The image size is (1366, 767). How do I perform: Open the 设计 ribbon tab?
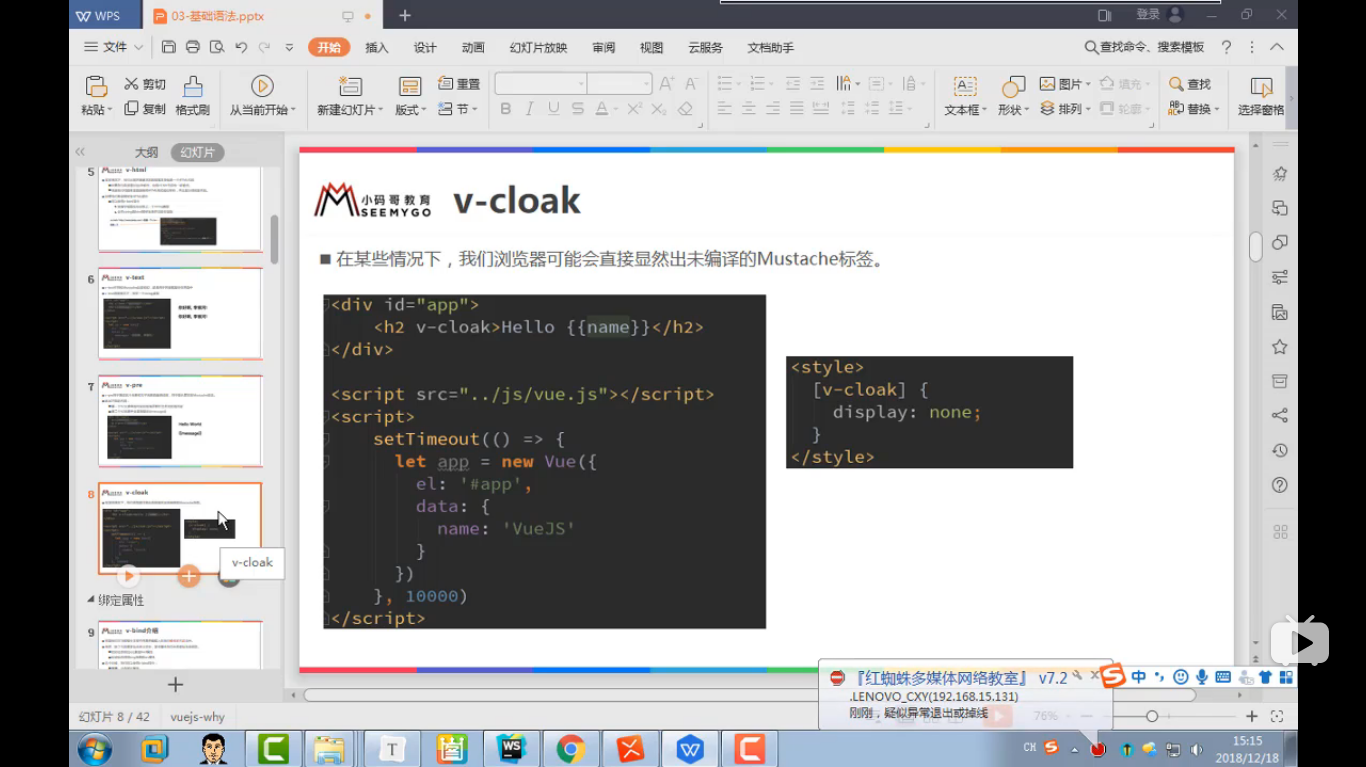click(425, 47)
